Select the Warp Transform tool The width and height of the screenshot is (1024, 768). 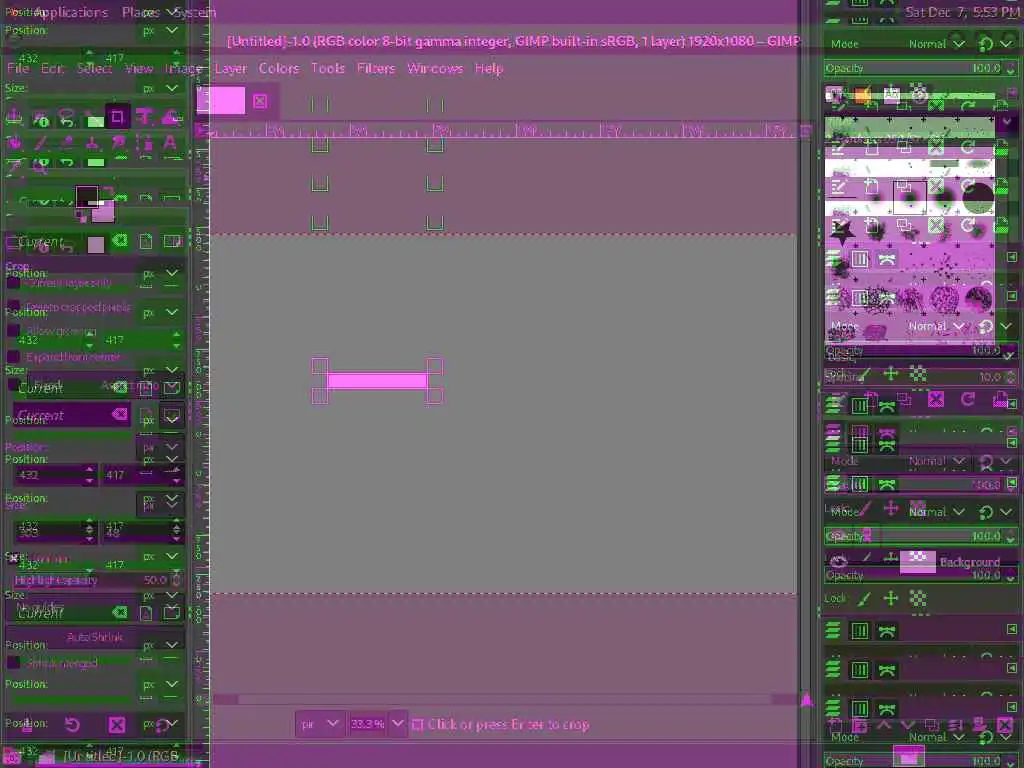coord(170,118)
